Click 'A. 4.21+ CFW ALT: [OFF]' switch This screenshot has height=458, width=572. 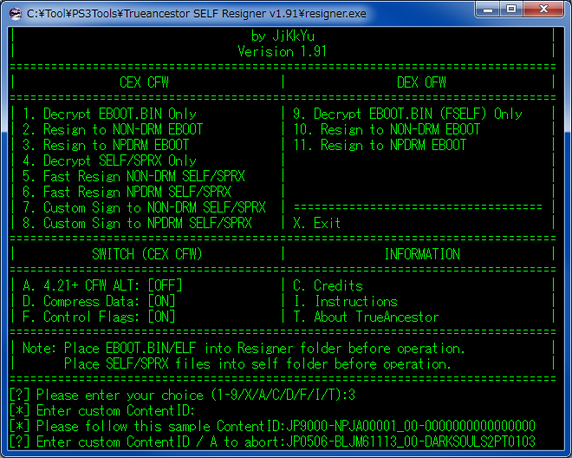click(102, 286)
